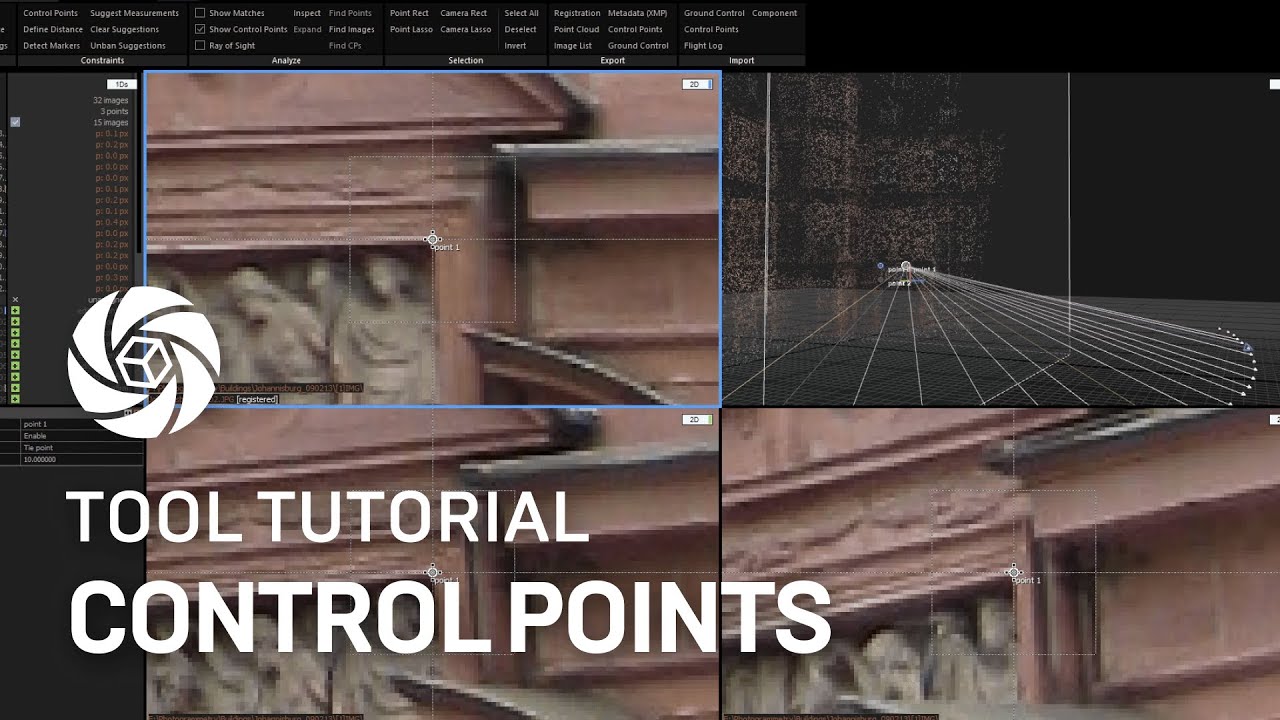1280x720 pixels.
Task: Import a Component
Action: pyautogui.click(x=774, y=13)
